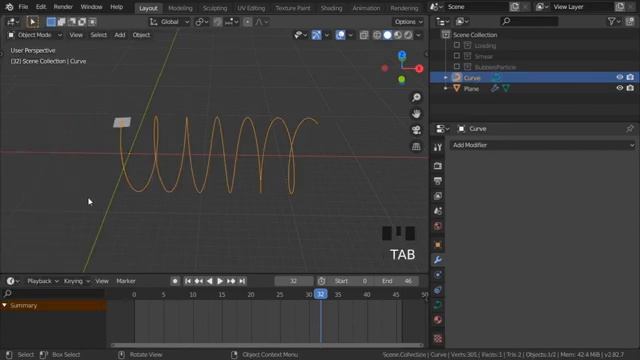Toggle auto keying record button
640x360 pixels.
click(175, 281)
